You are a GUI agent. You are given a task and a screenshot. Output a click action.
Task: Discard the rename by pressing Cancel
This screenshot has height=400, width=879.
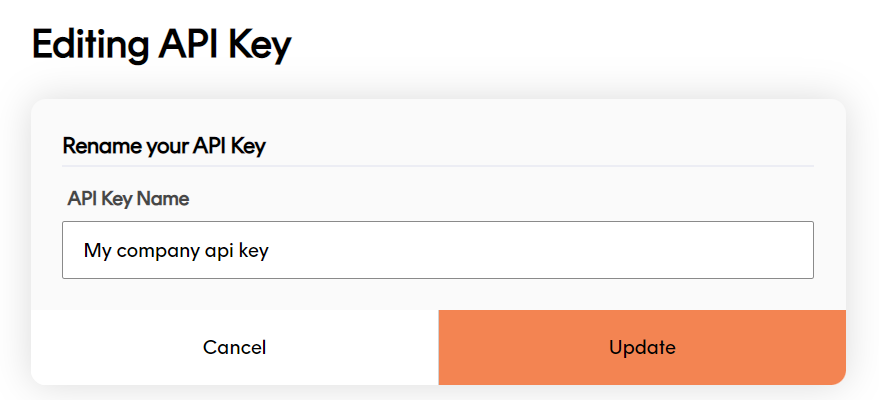point(234,348)
